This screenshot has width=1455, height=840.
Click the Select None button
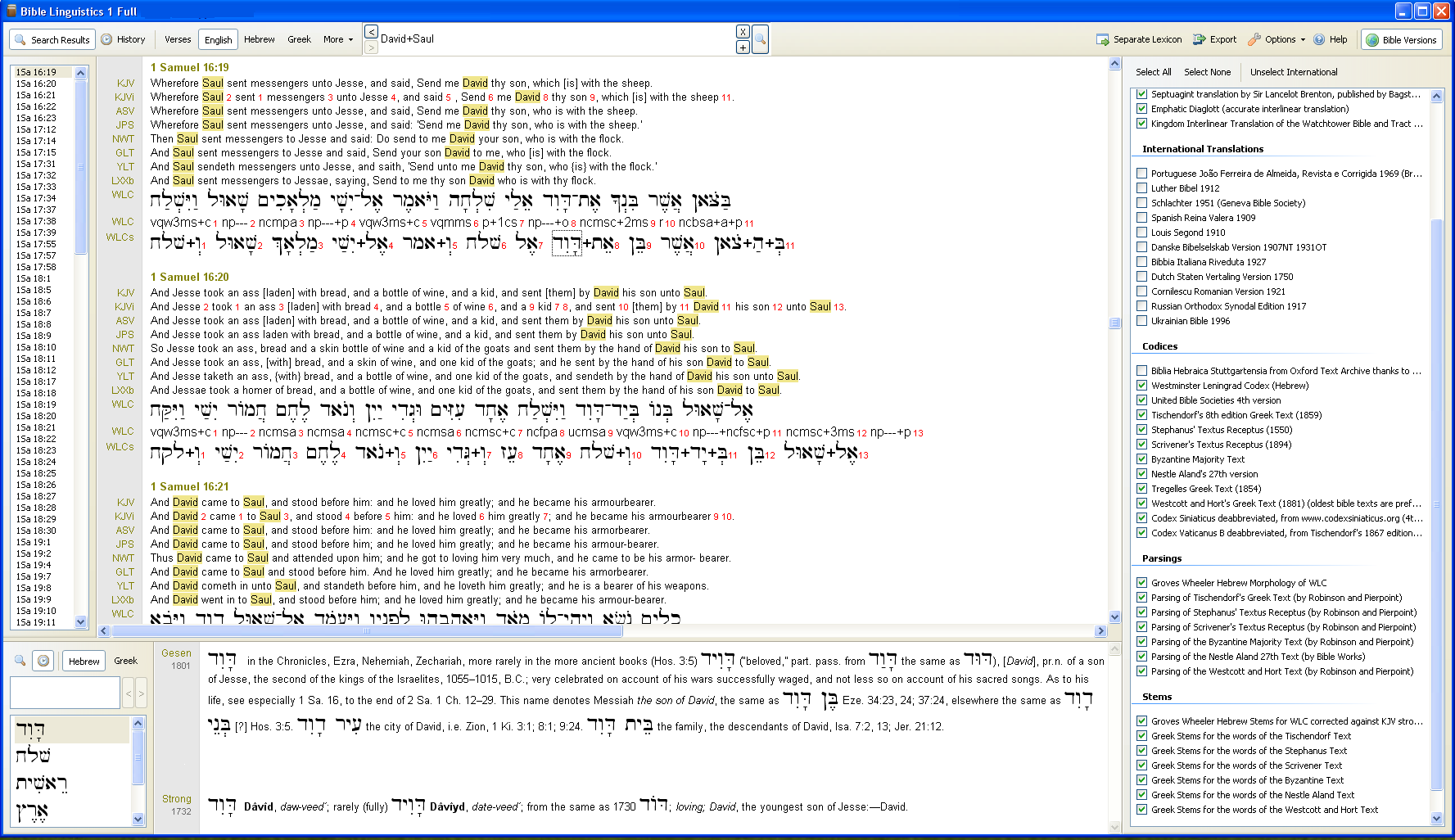pyautogui.click(x=1207, y=72)
